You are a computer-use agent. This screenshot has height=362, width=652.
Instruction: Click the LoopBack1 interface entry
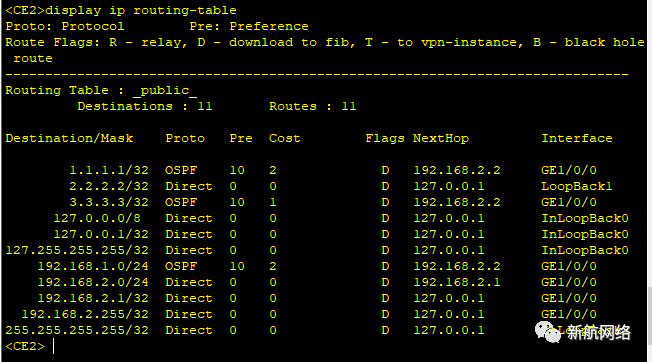(577, 186)
